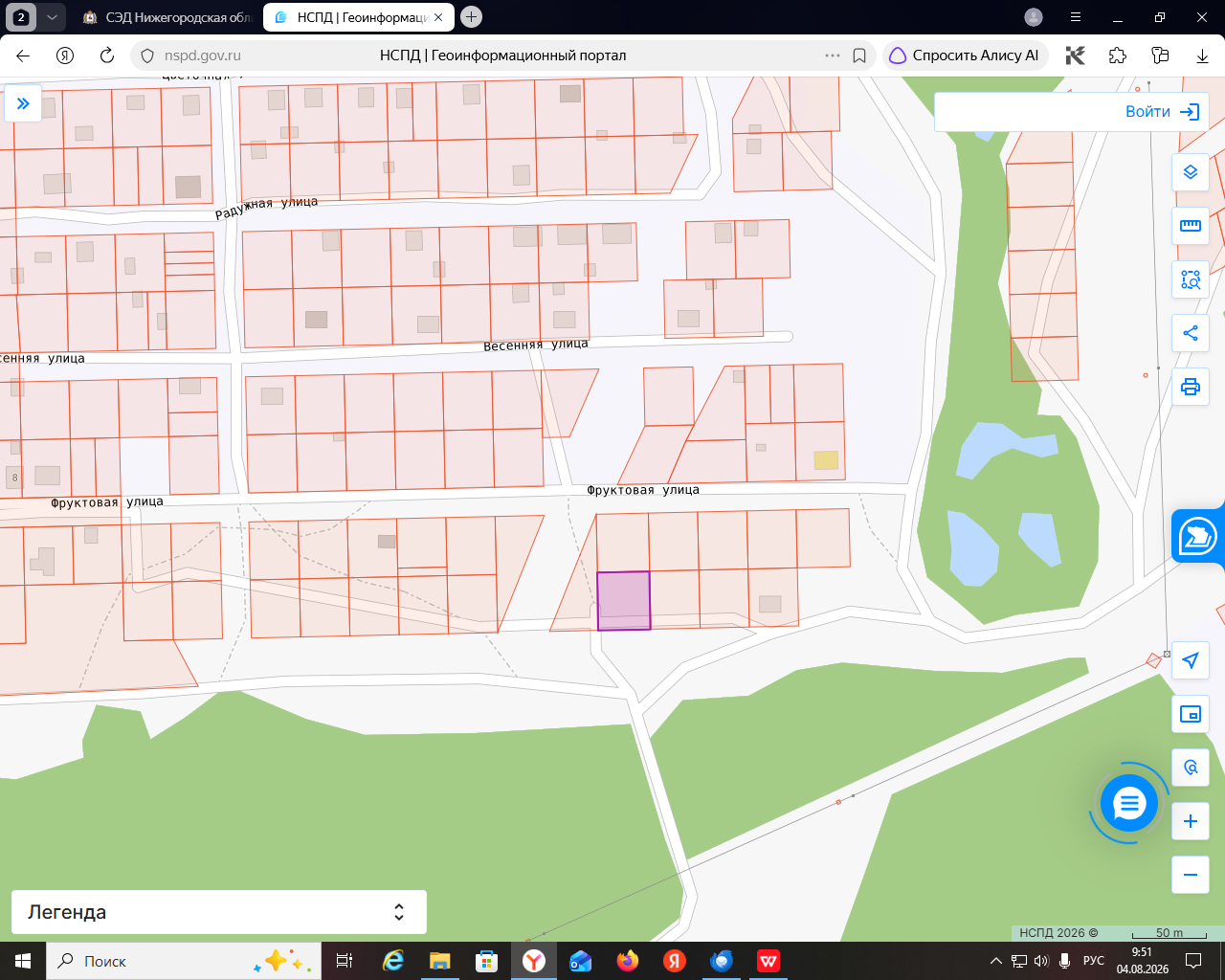
Task: Expand the Легенда dropdown
Action: [219, 912]
